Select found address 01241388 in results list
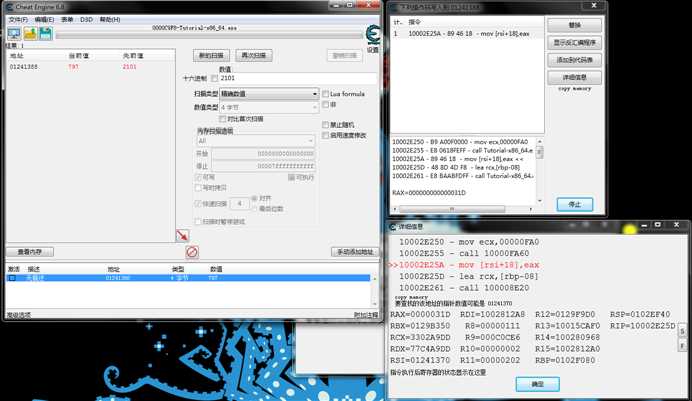This screenshot has height=401, width=692. 90,67
